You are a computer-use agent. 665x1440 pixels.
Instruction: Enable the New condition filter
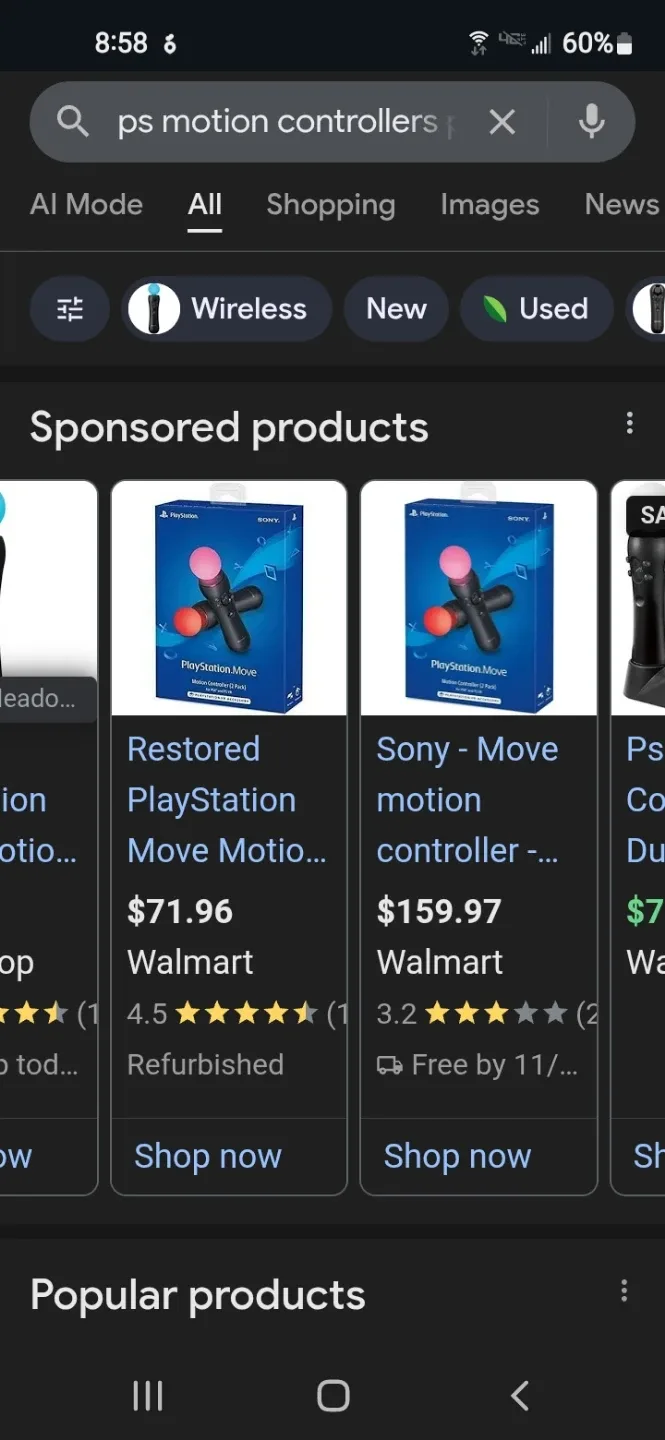(x=396, y=309)
